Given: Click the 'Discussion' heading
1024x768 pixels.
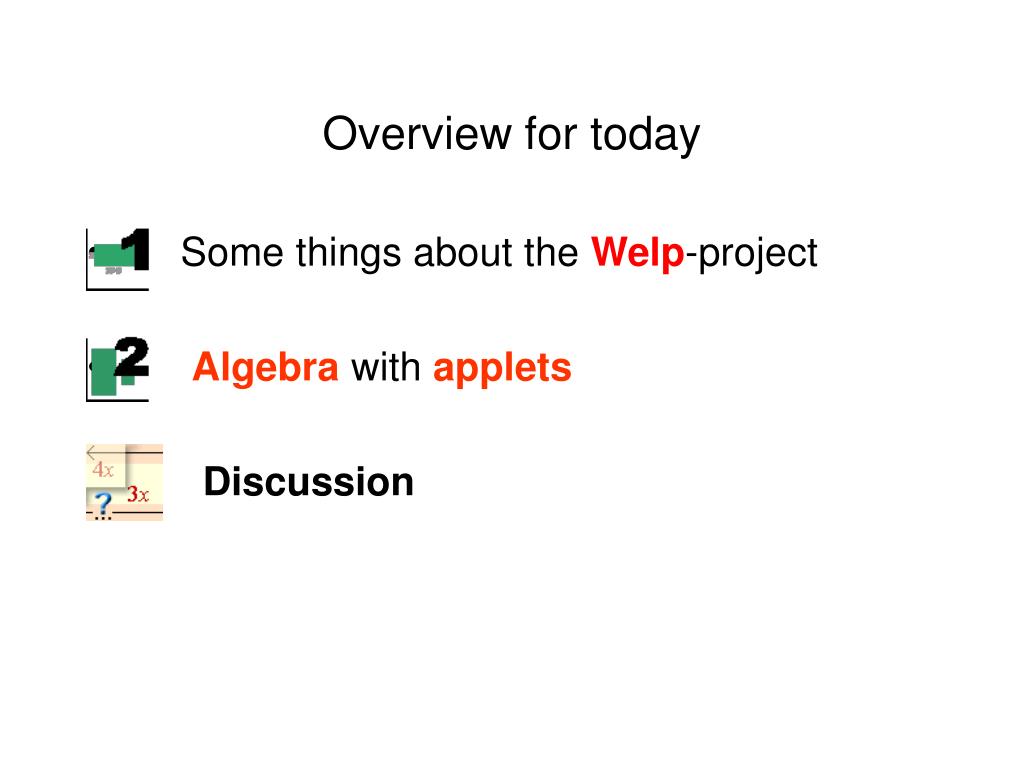Looking at the screenshot, I should 309,482.
